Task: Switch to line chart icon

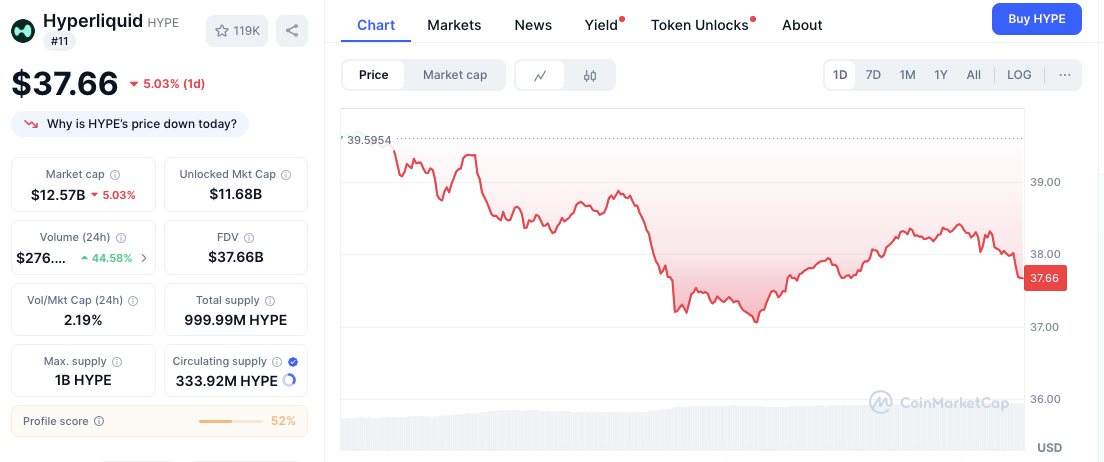Action: click(540, 75)
